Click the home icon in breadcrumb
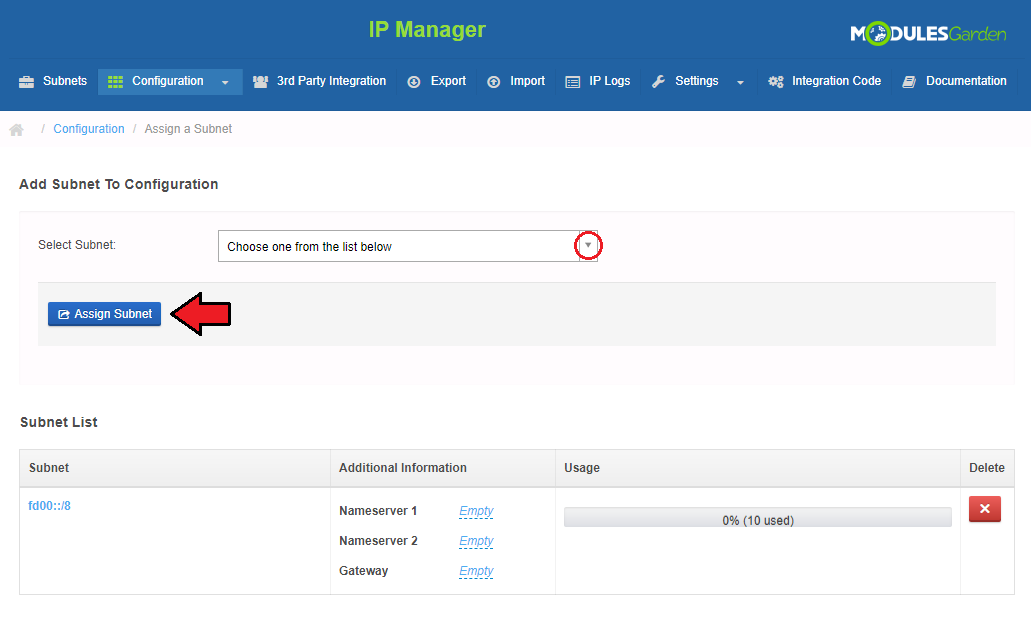 click(16, 130)
